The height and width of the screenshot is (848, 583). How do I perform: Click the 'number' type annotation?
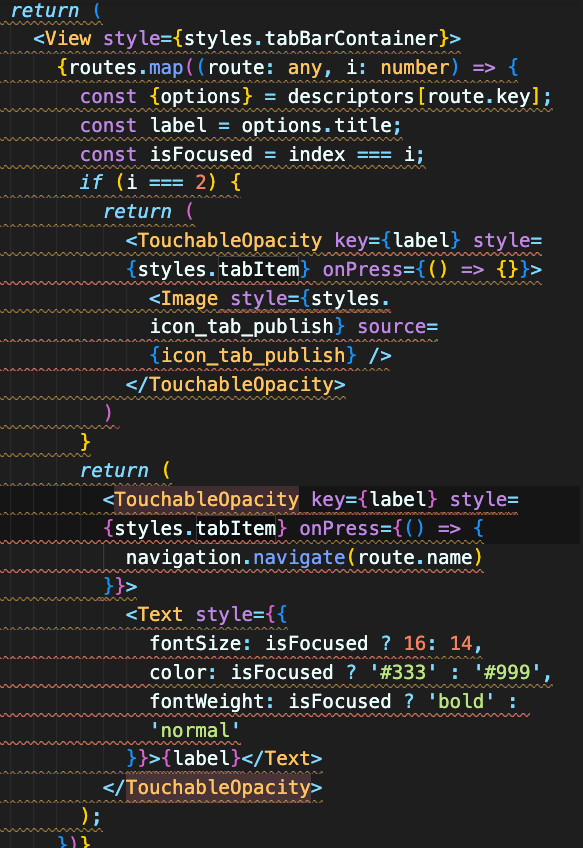[415, 68]
